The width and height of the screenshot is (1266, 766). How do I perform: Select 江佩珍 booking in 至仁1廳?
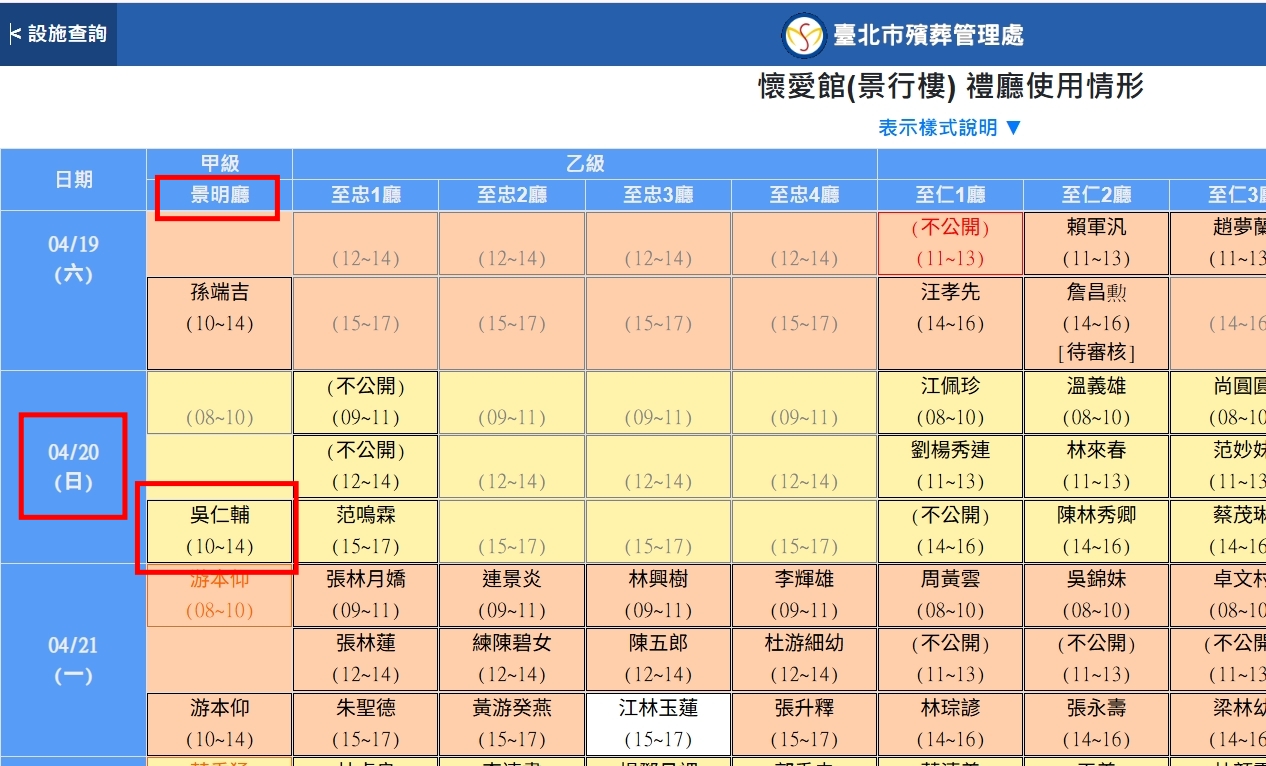tap(950, 402)
